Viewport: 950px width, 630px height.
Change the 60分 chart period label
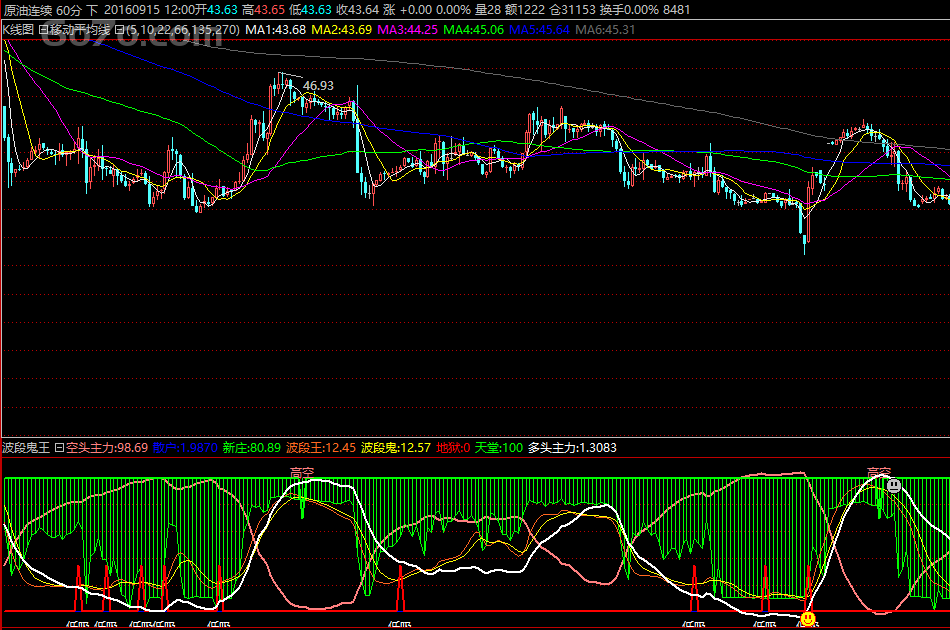[70, 9]
